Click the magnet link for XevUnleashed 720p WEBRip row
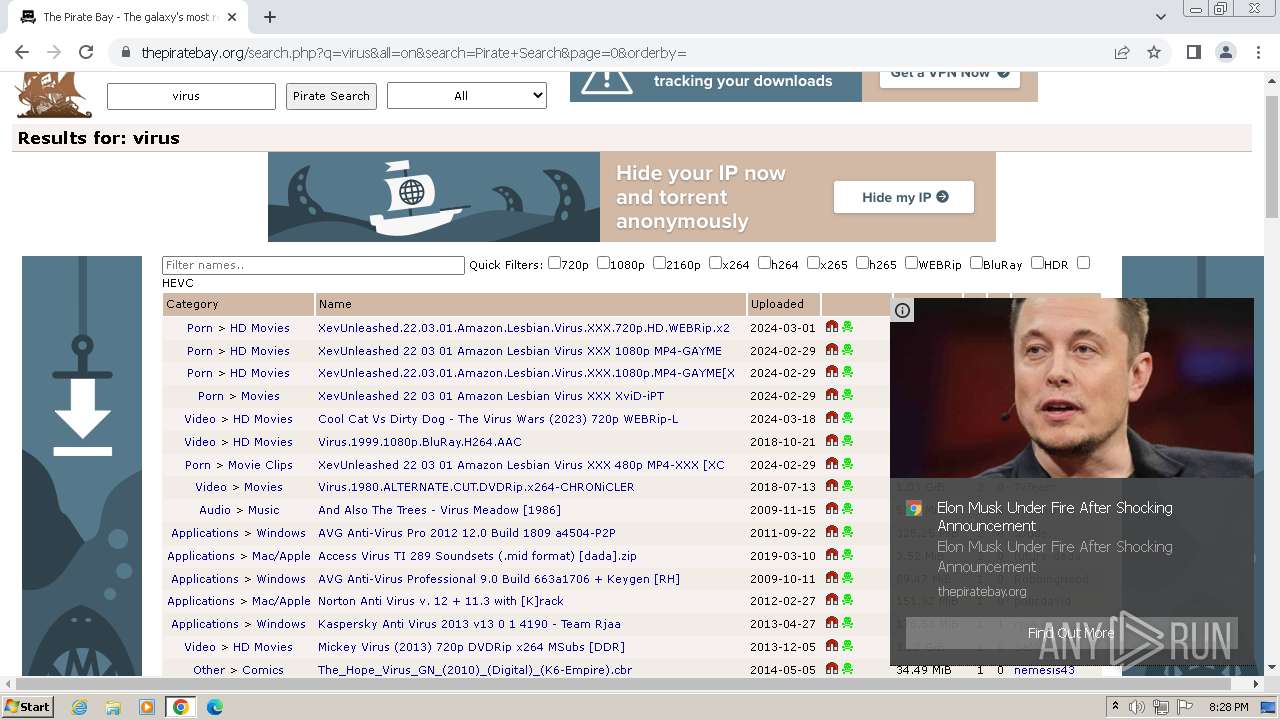Viewport: 1280px width, 720px height. pos(832,327)
